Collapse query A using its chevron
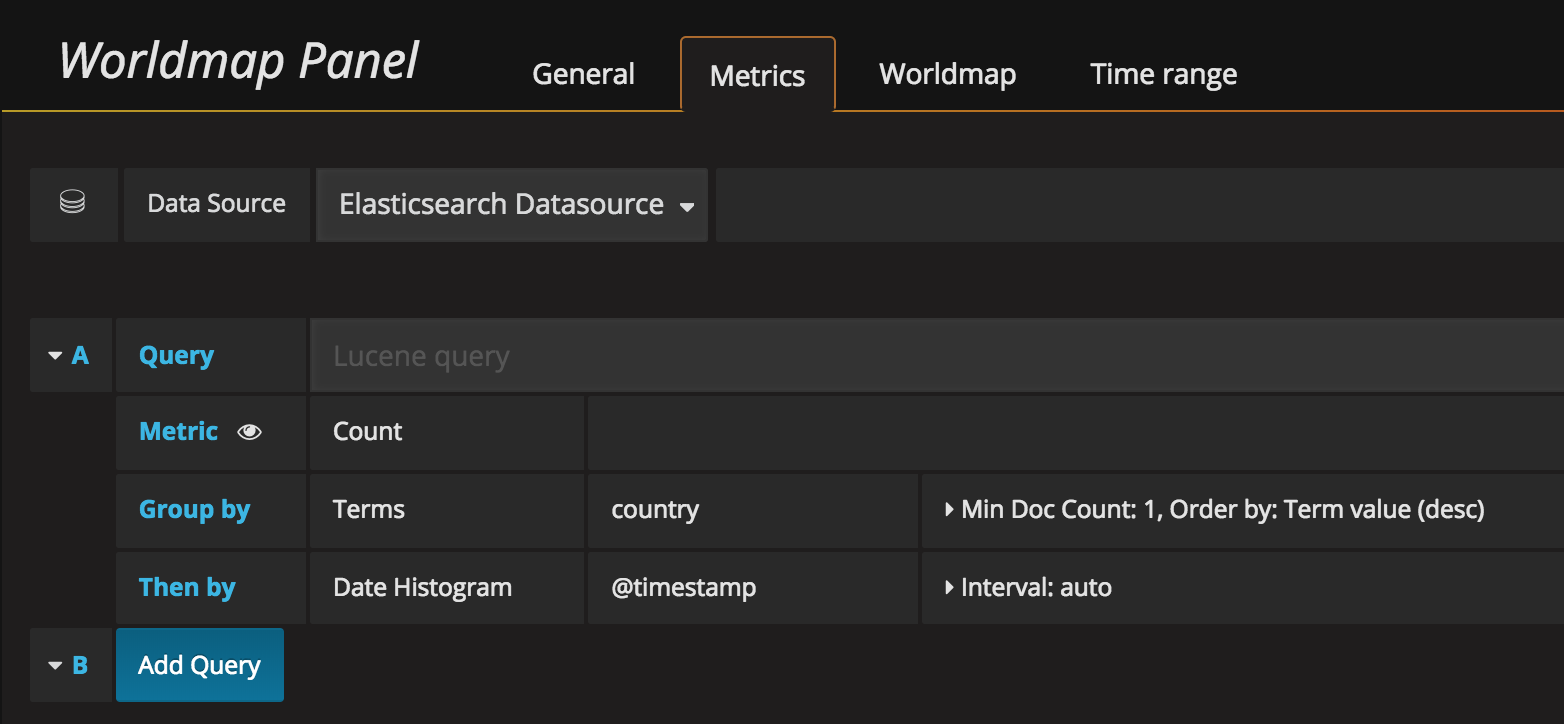This screenshot has height=724, width=1564. pos(56,355)
